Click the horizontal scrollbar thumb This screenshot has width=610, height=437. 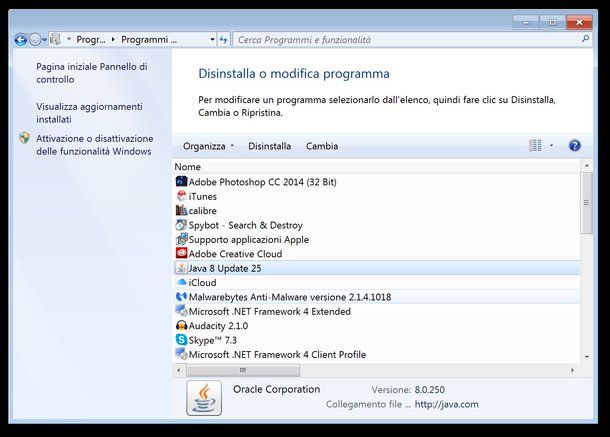(243, 370)
